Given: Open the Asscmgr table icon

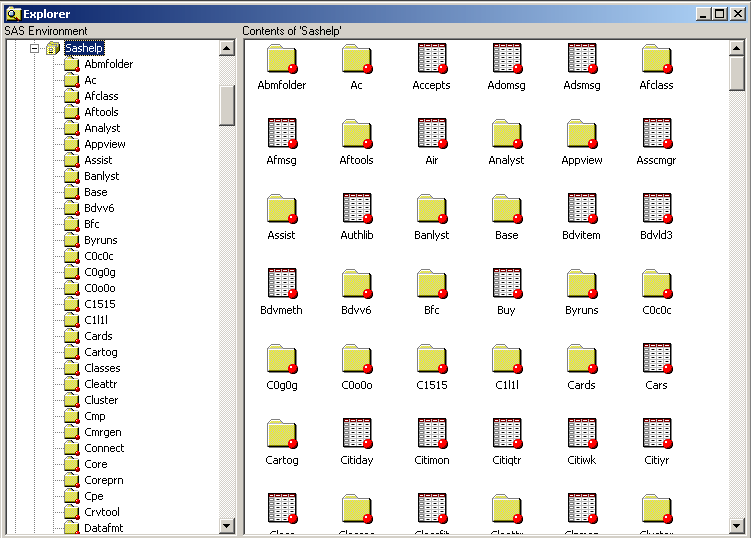Looking at the screenshot, I should (657, 133).
